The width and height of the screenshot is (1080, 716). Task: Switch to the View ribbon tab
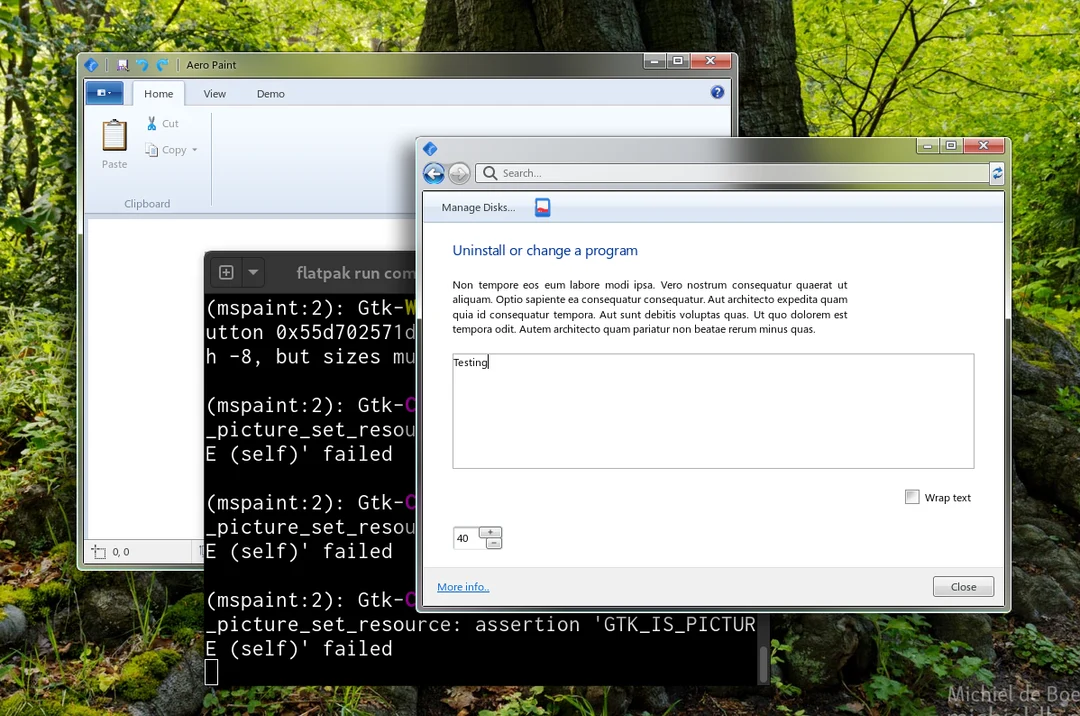214,93
